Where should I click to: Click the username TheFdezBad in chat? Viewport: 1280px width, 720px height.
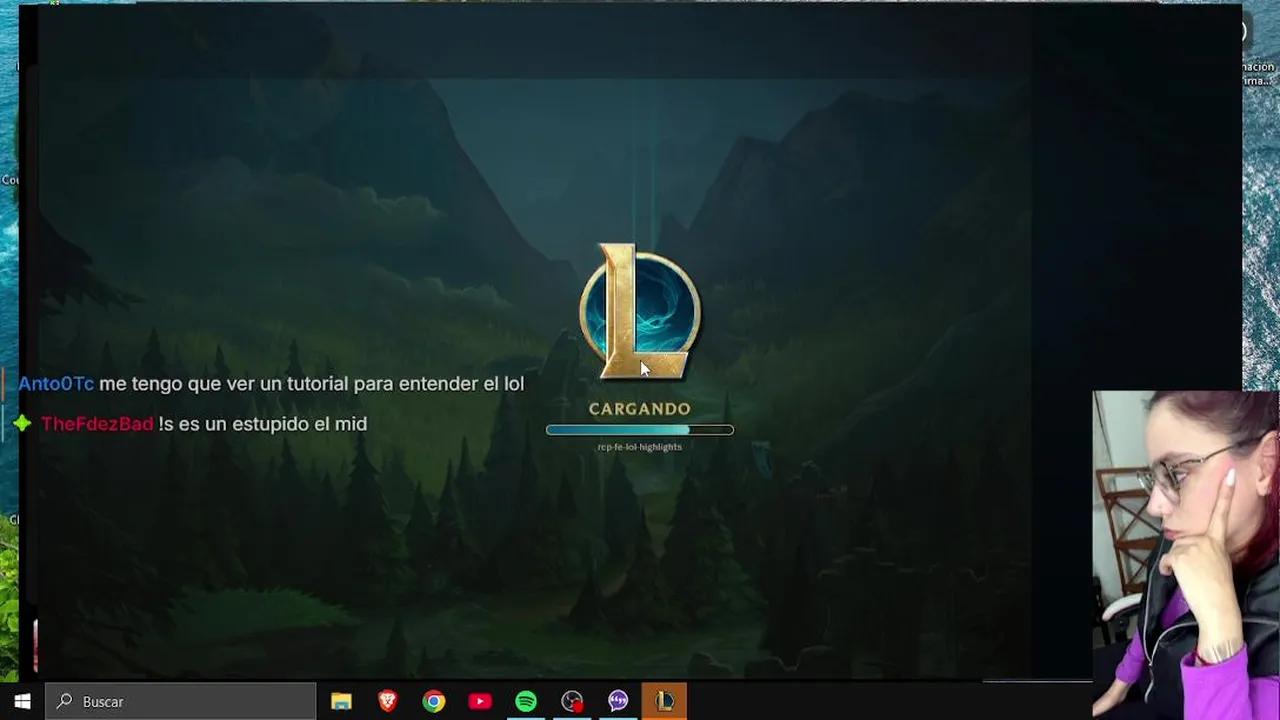tap(97, 424)
